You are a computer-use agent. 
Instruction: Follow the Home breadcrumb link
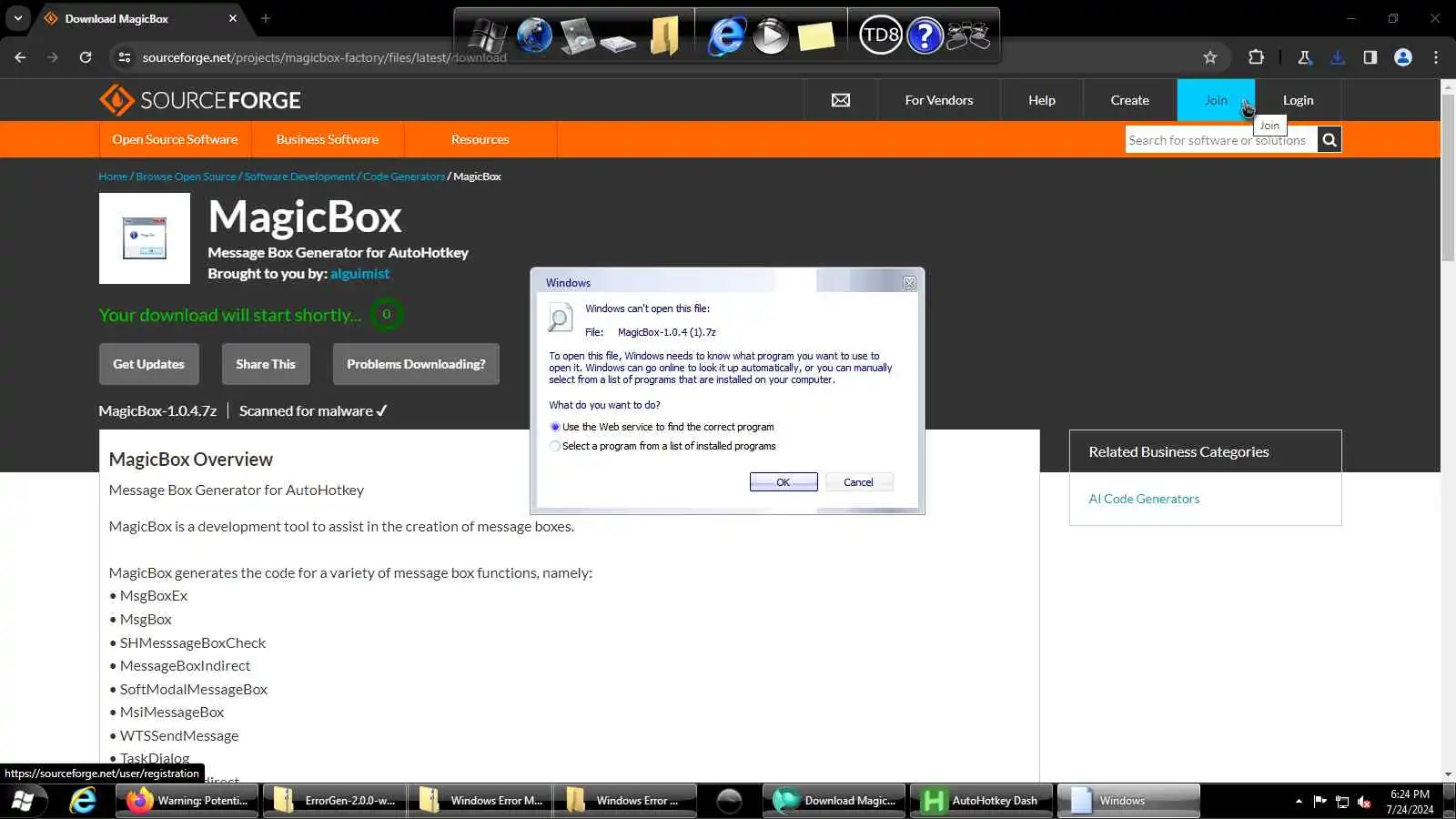coord(113,177)
